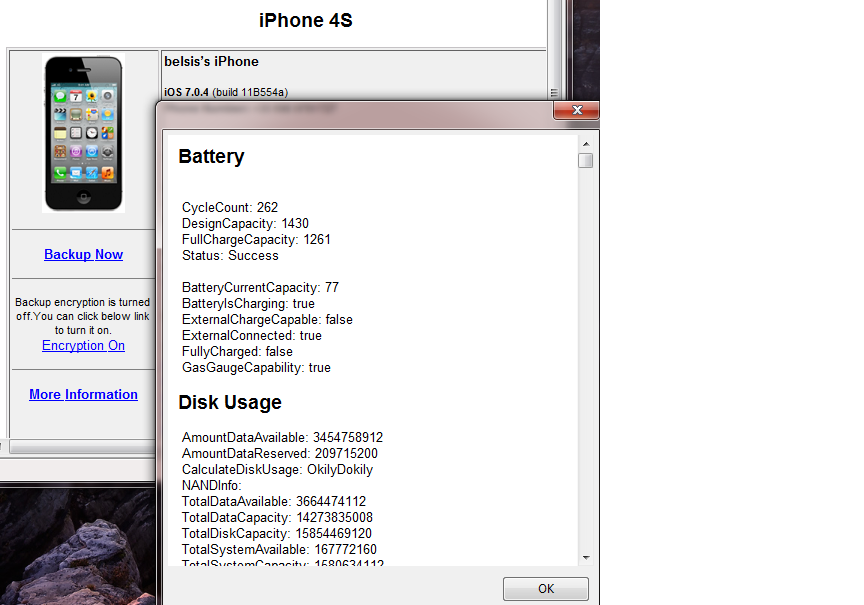Click the "BatteryIsCharging: true" line

coord(249,303)
